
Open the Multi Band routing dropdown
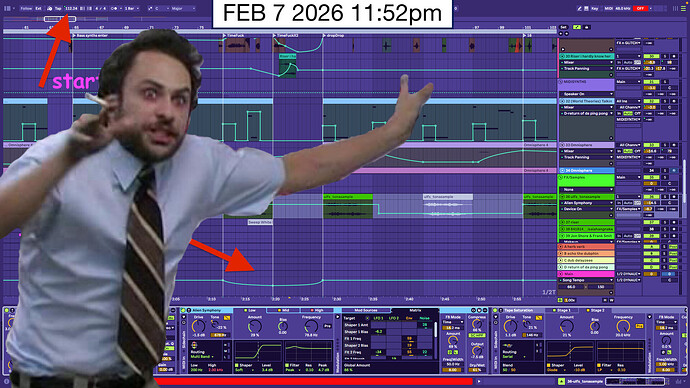203,357
